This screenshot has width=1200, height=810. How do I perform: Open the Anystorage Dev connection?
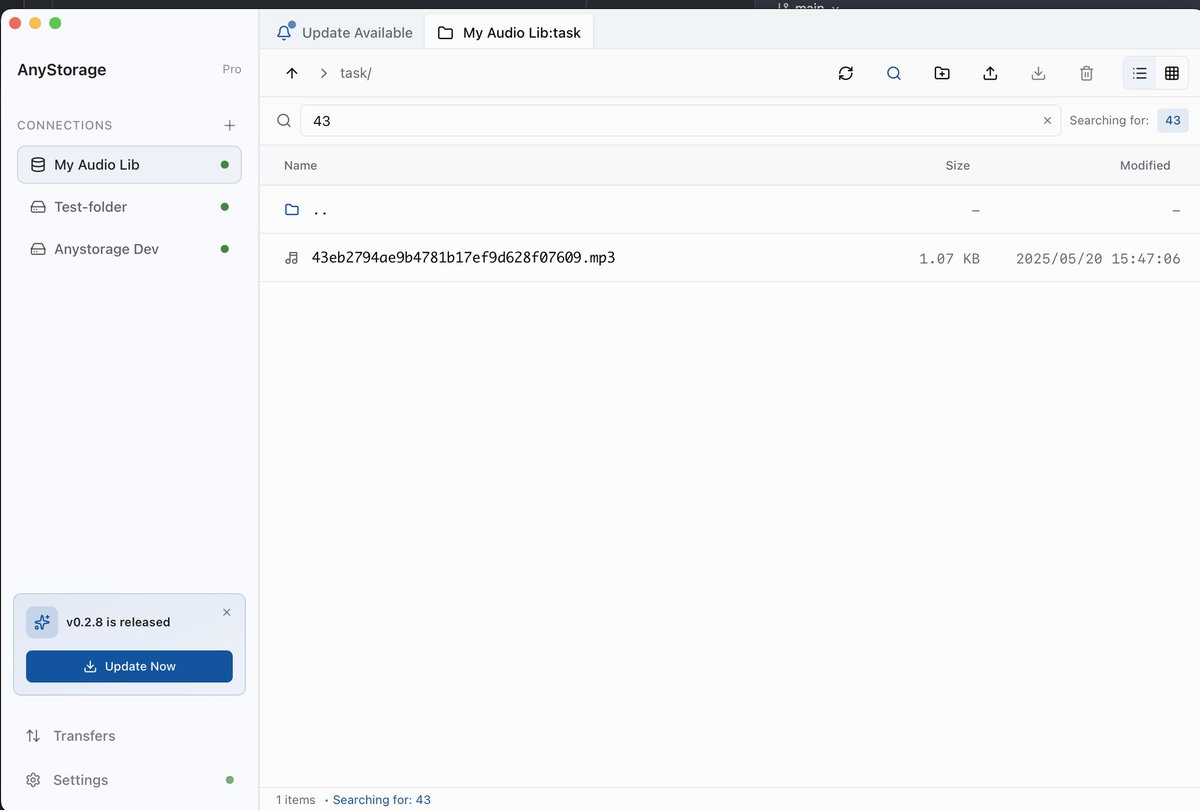coord(129,249)
